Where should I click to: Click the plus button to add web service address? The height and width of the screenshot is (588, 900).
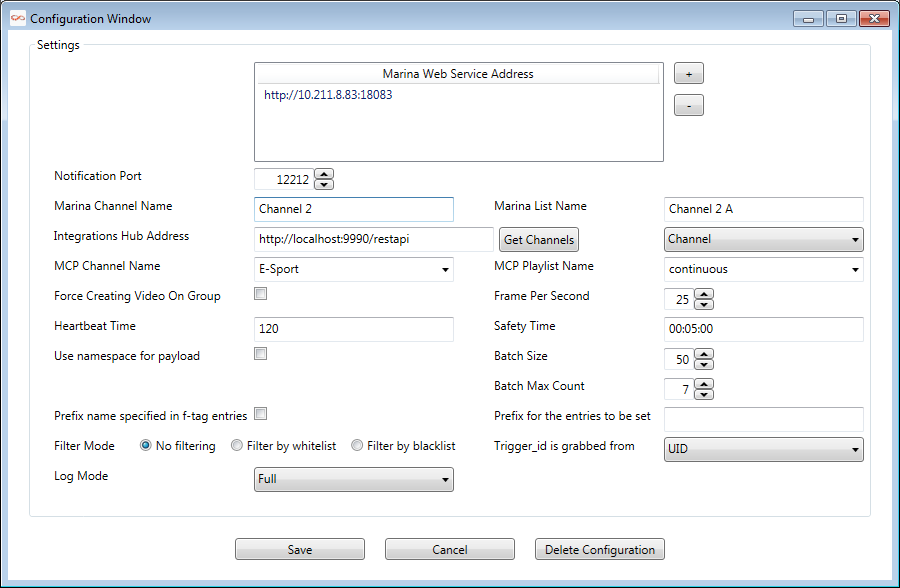click(688, 74)
